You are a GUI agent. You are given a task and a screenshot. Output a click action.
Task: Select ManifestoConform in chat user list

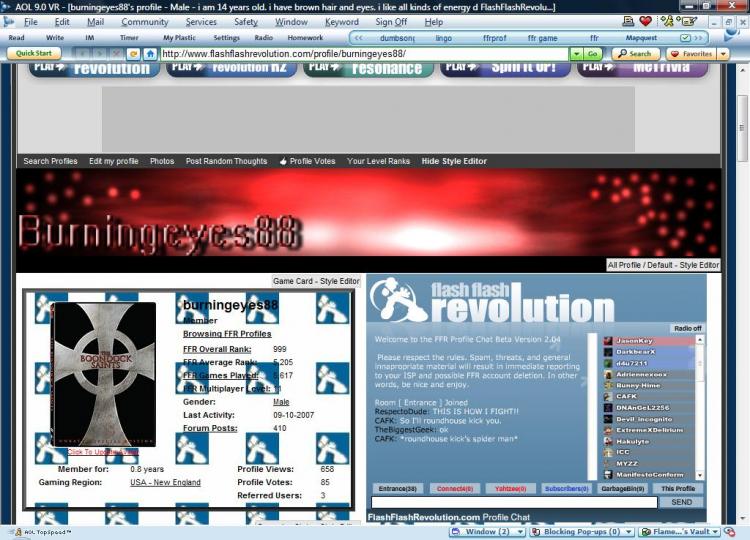(648, 475)
